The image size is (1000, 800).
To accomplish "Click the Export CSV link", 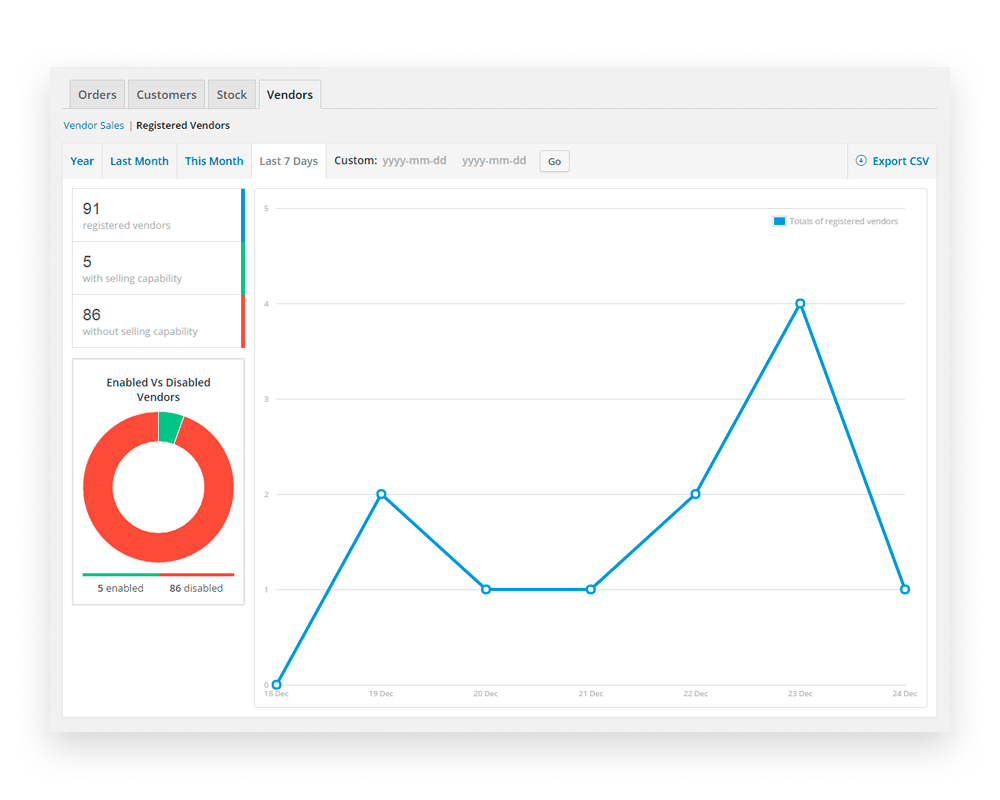I will coord(901,161).
